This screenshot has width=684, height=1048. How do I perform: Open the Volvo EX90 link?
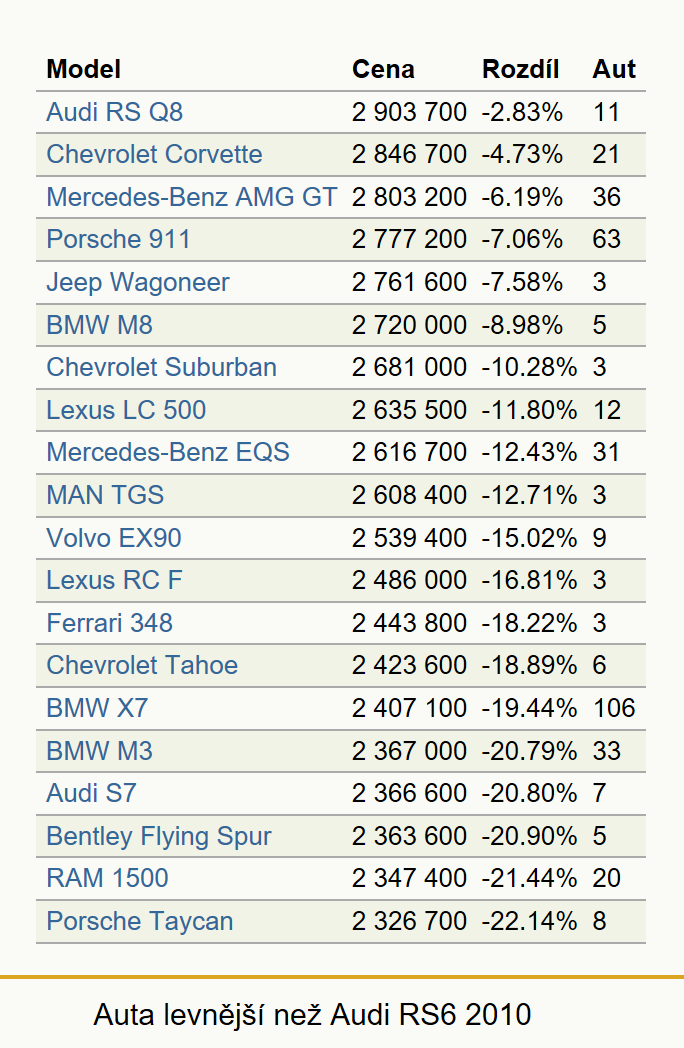pos(114,538)
